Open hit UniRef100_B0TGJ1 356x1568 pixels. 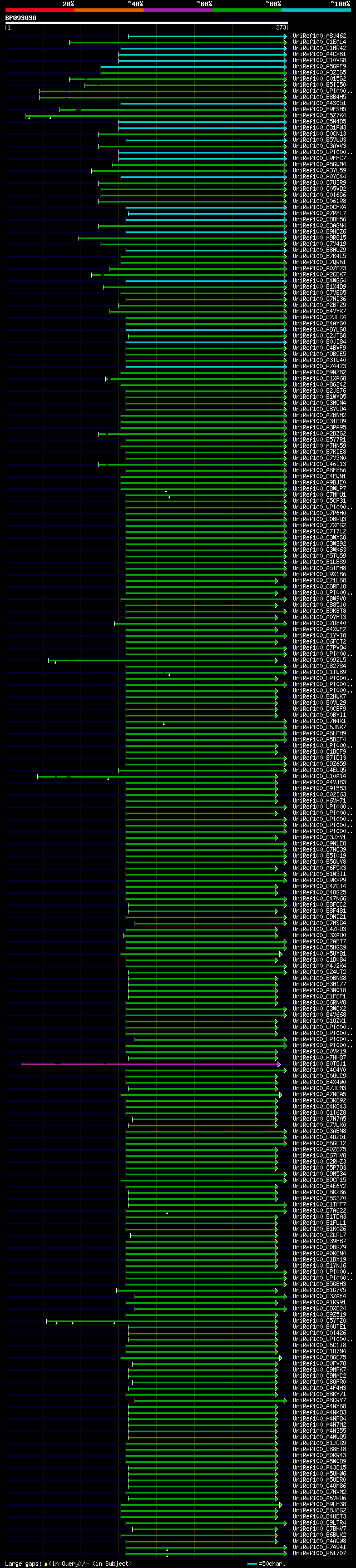(x=319, y=1064)
